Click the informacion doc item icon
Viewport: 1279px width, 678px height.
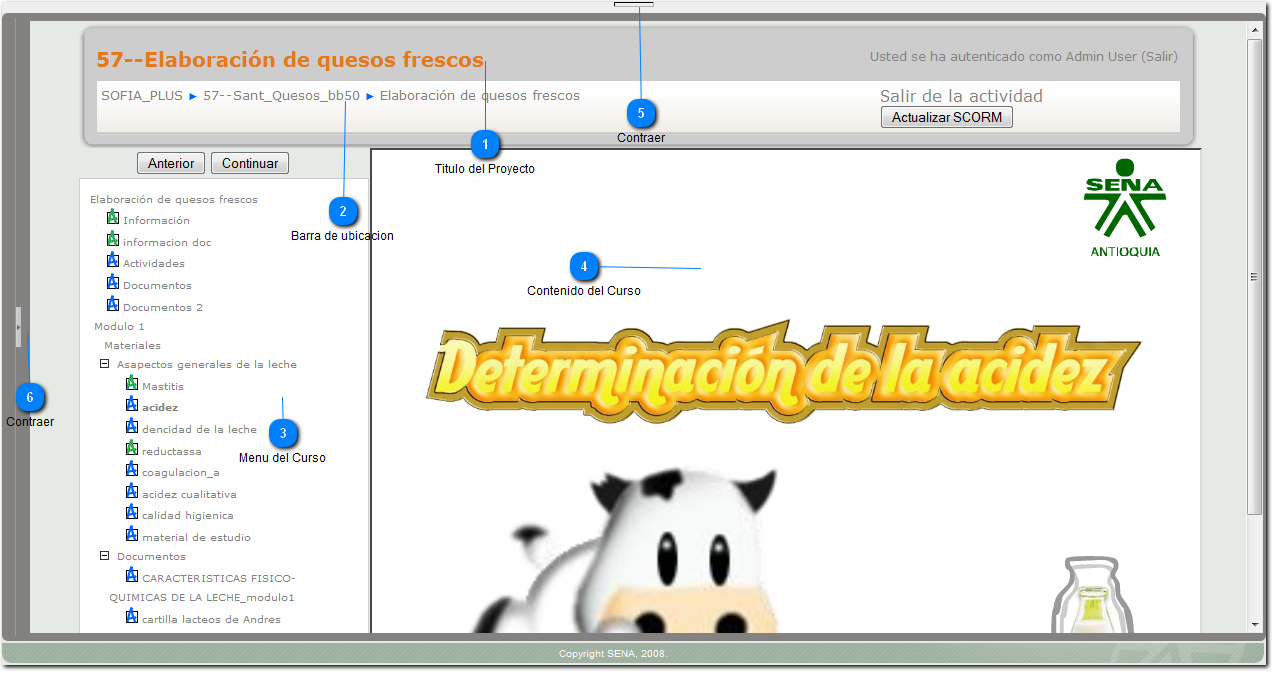(113, 239)
